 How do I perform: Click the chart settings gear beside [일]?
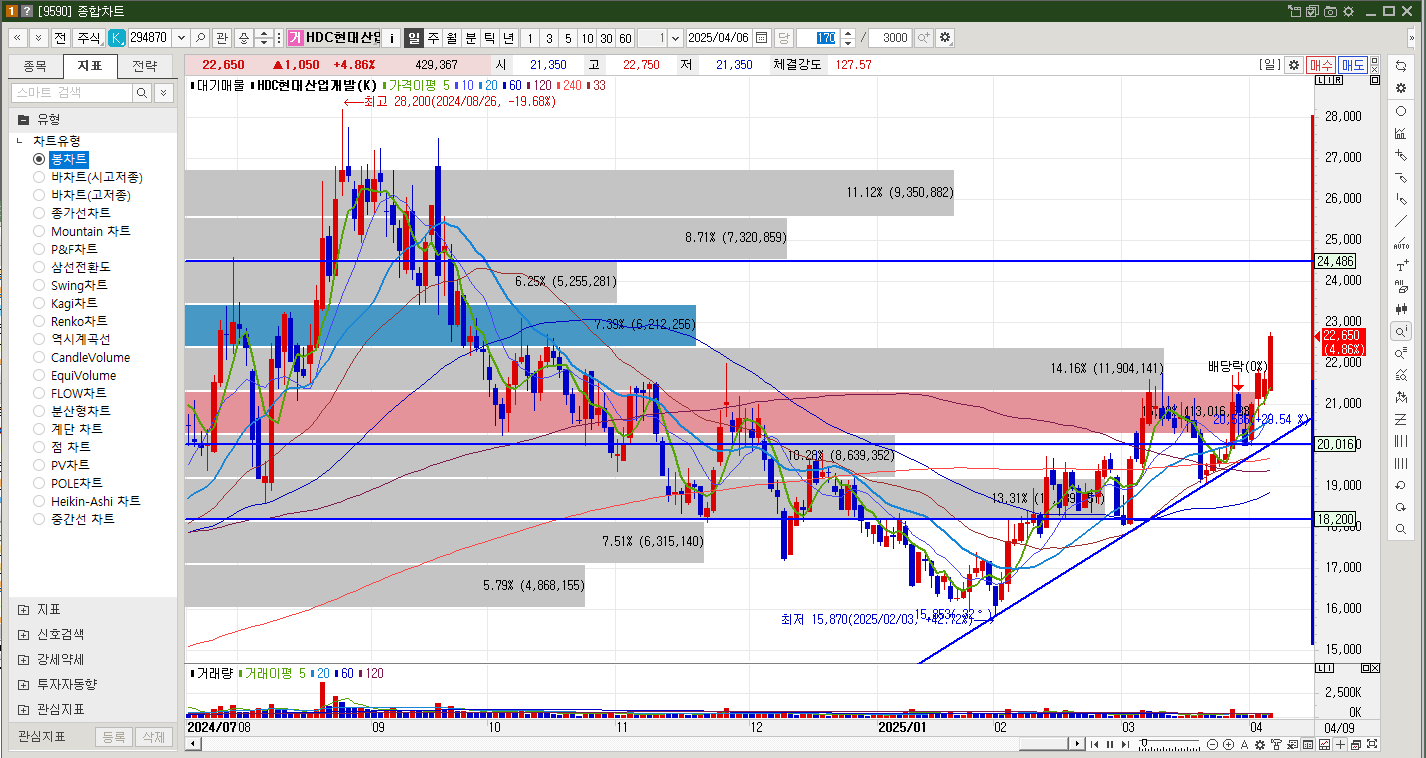1294,64
